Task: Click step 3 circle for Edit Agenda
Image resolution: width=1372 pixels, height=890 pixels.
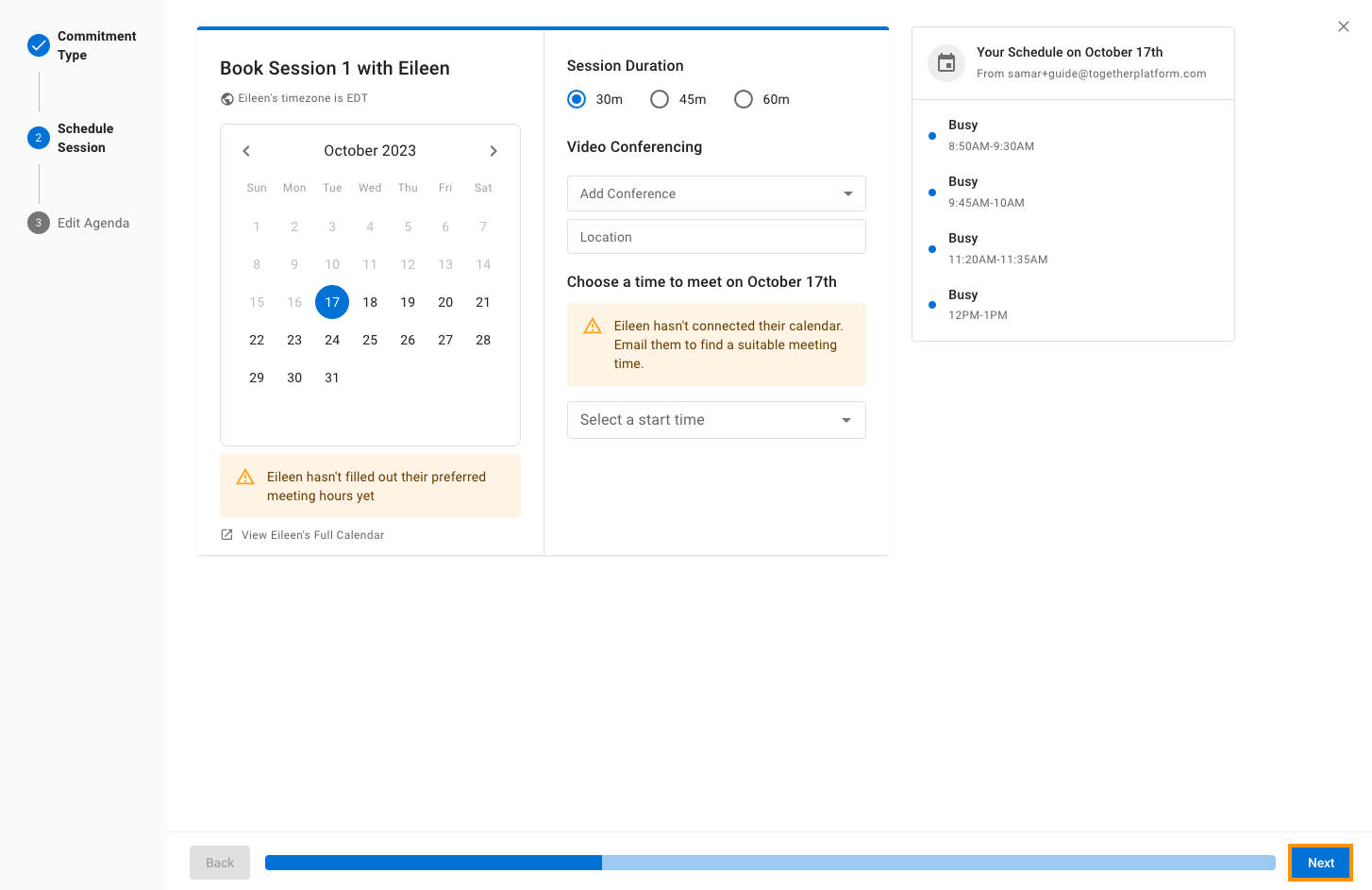Action: pos(39,223)
